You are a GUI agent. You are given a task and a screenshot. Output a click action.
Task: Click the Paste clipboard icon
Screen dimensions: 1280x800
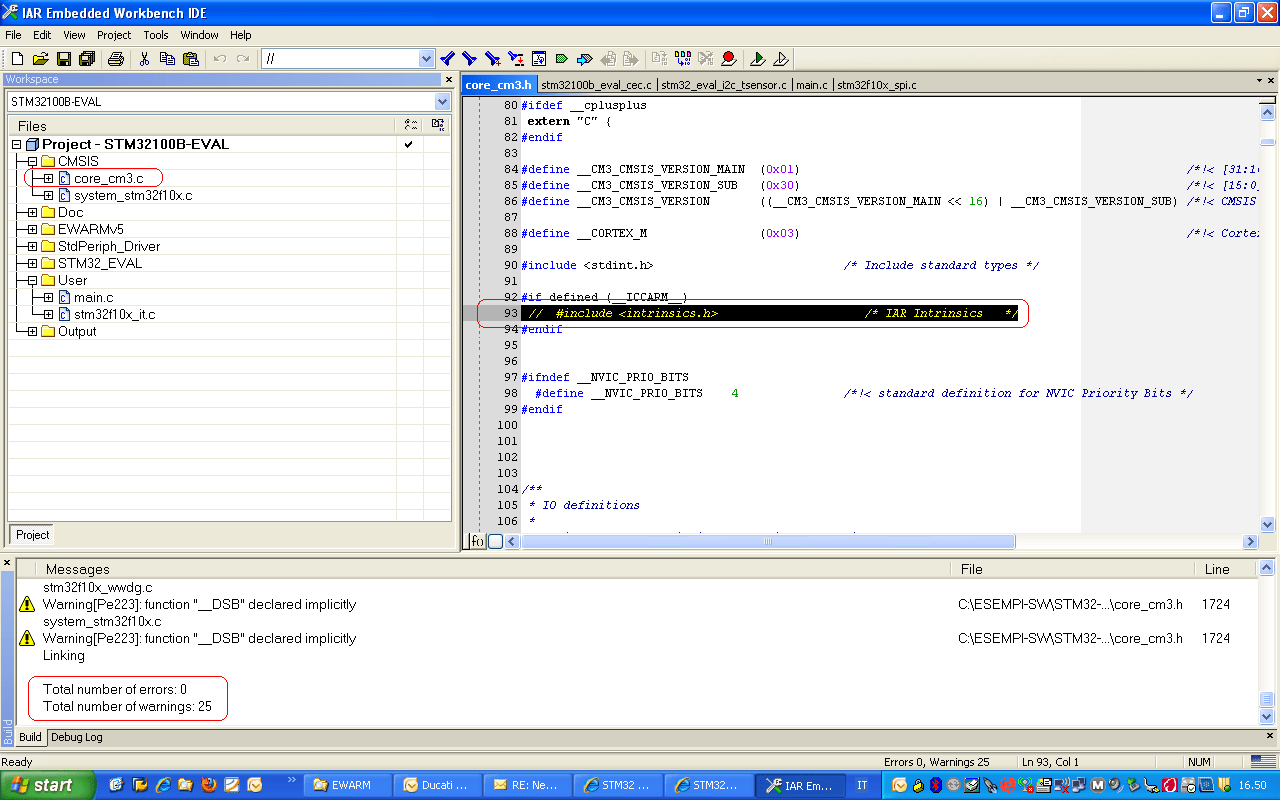click(x=190, y=59)
